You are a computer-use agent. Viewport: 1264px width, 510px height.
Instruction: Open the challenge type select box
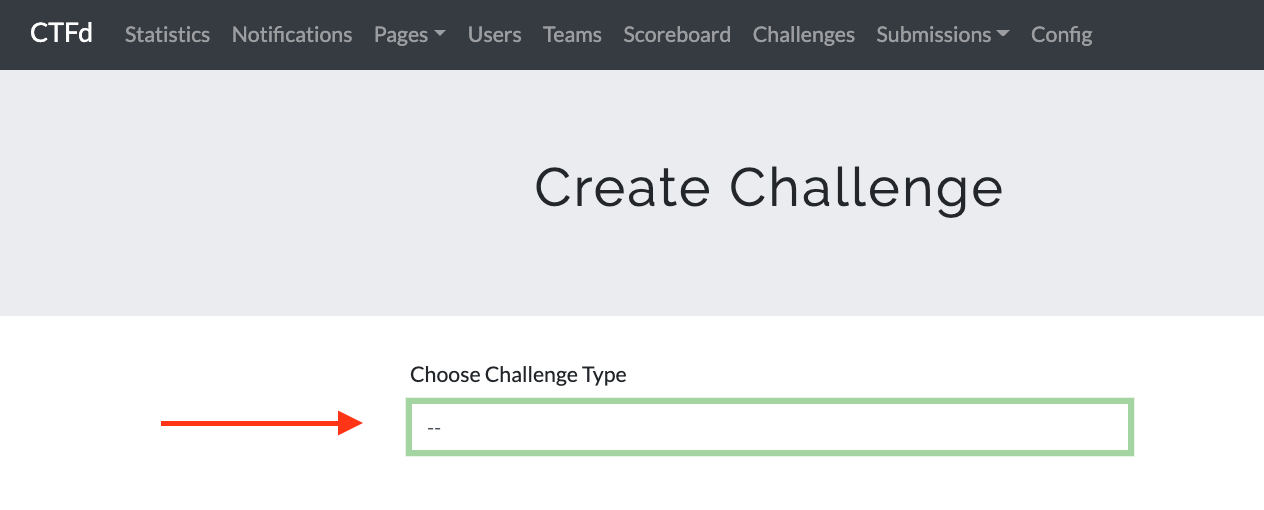[769, 427]
